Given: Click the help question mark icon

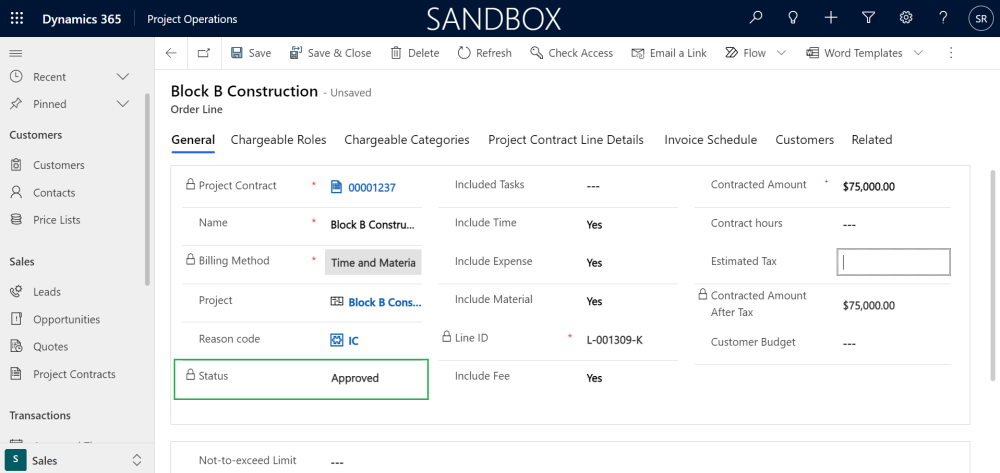Looking at the screenshot, I should click(x=943, y=18).
